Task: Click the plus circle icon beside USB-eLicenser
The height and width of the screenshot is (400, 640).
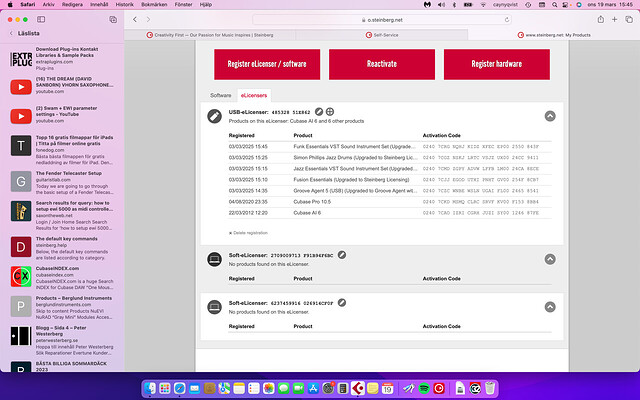Action: 330,111
